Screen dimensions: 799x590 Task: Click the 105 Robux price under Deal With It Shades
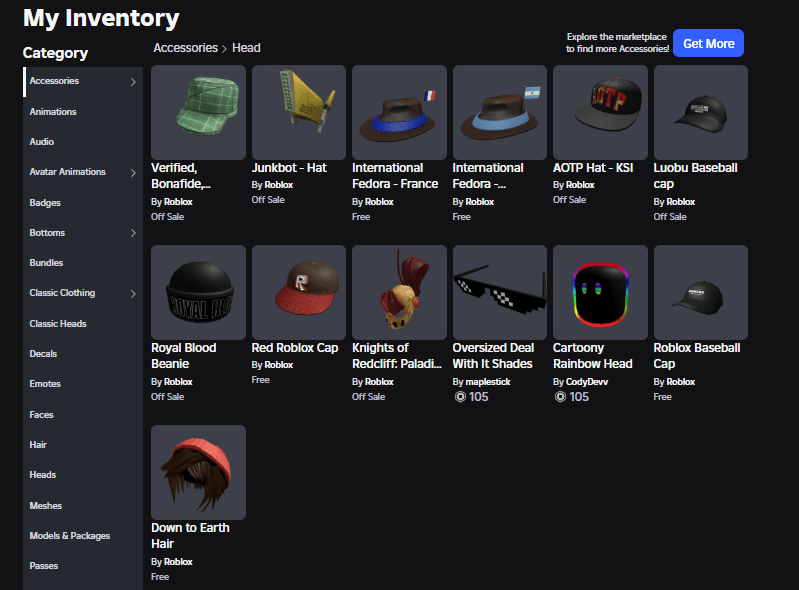pyautogui.click(x=471, y=397)
